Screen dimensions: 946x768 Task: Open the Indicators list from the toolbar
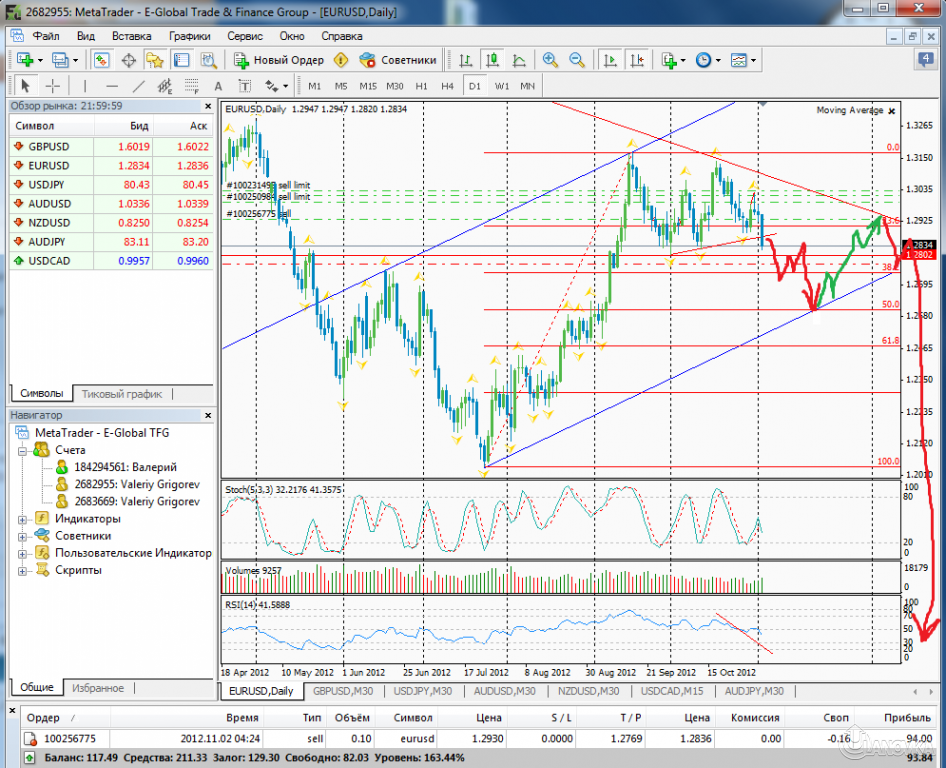click(671, 60)
